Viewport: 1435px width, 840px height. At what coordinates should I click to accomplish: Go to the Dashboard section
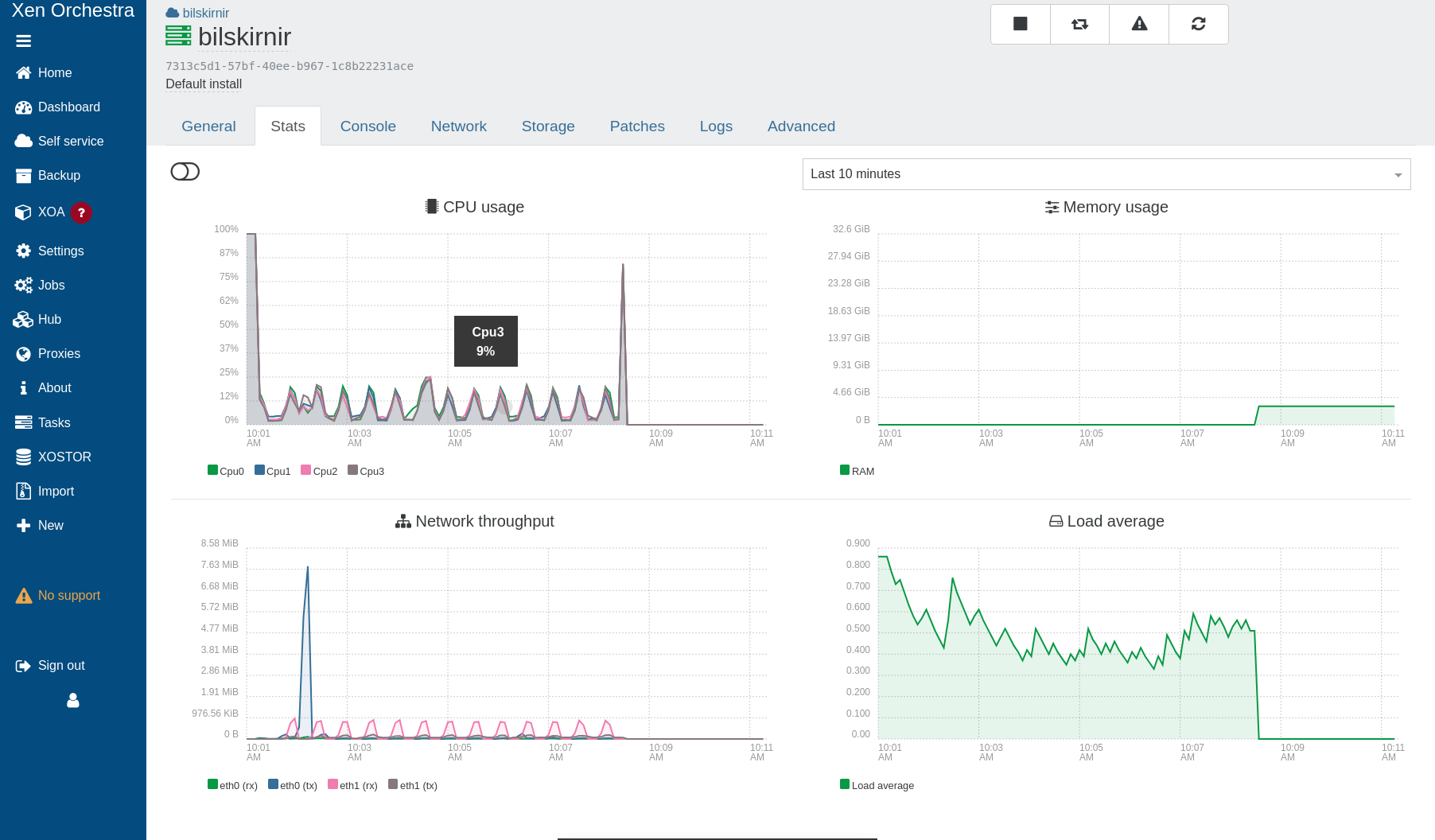[57, 107]
